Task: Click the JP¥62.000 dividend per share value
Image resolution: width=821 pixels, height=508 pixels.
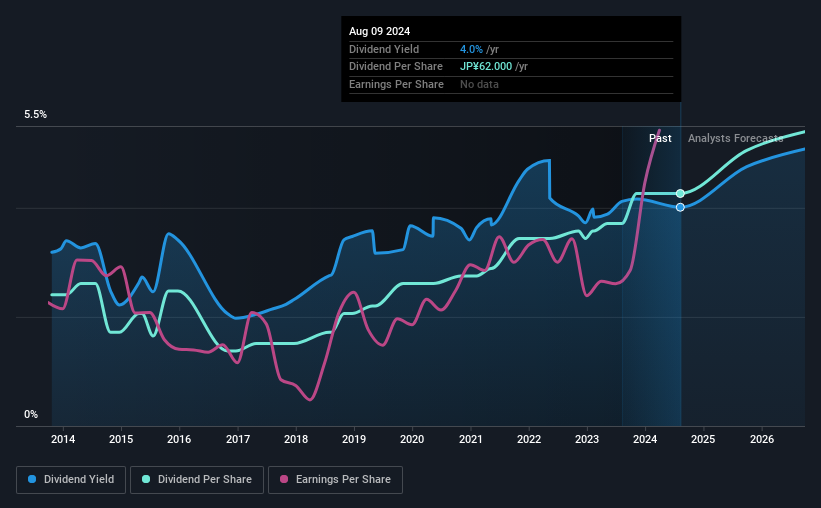Action: [486, 67]
